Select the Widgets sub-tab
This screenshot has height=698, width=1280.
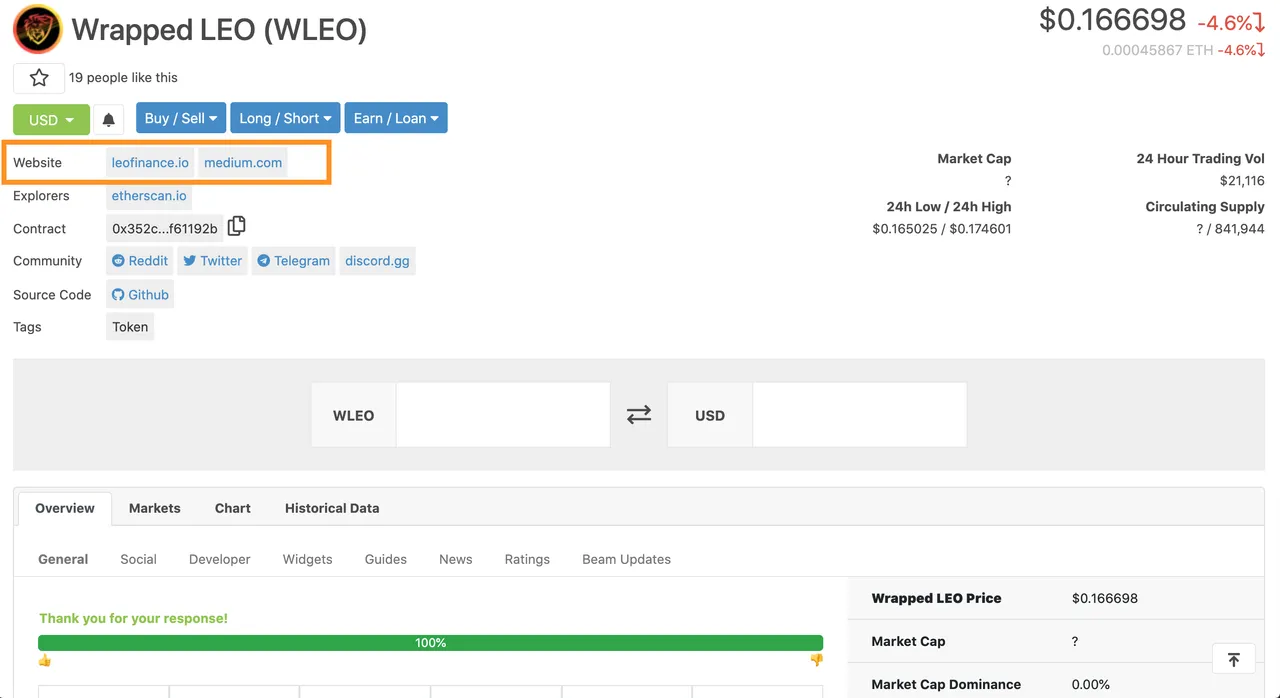click(308, 559)
